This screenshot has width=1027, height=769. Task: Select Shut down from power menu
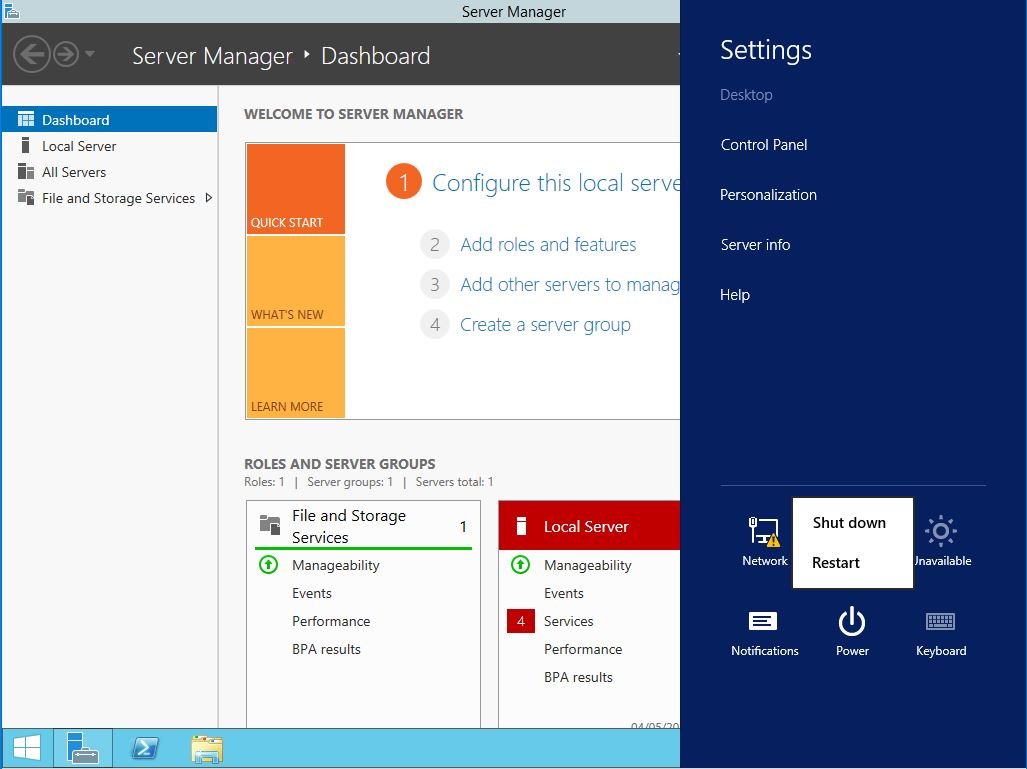pyautogui.click(x=849, y=523)
